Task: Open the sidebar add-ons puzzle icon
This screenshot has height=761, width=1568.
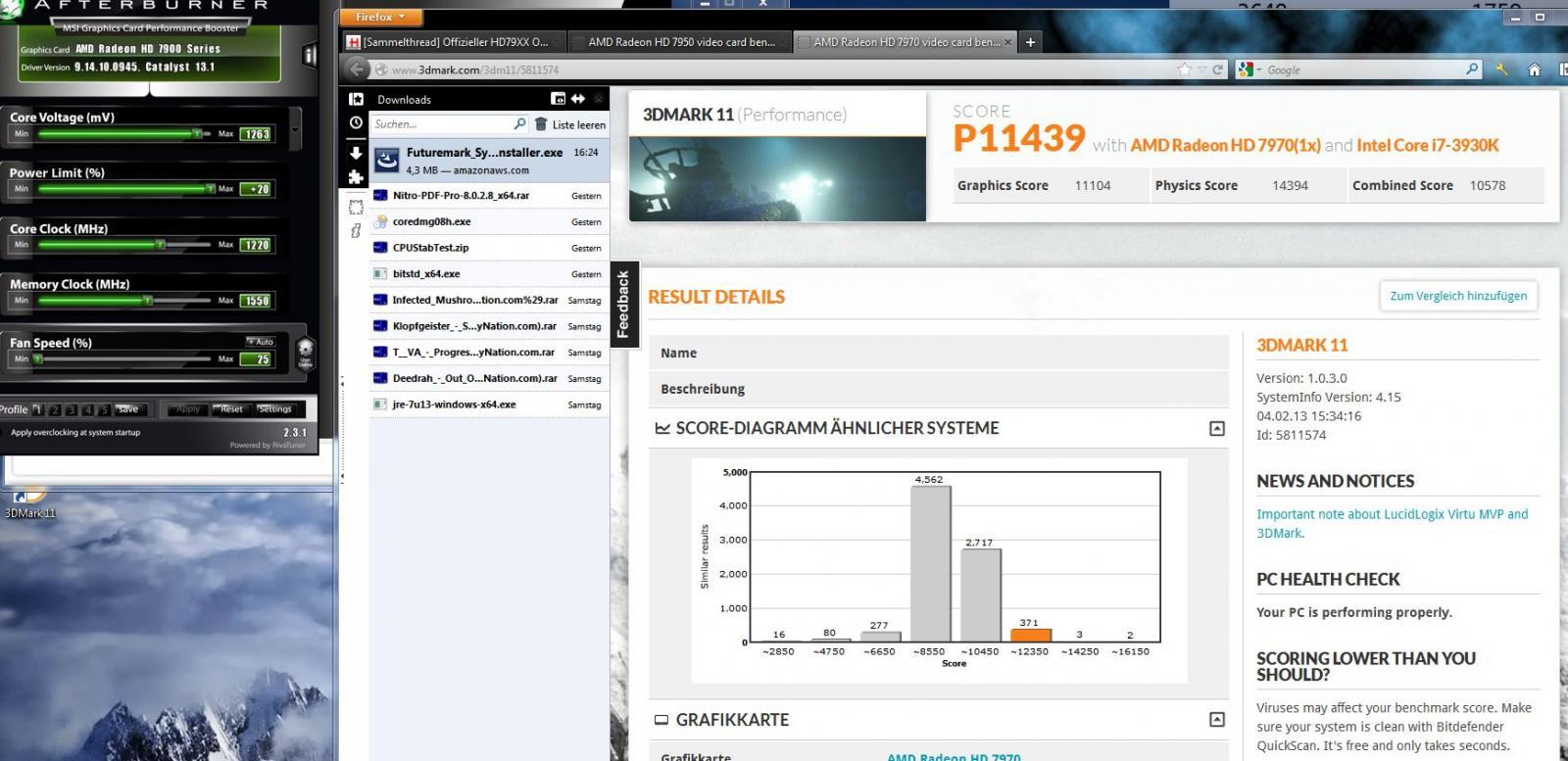Action: coord(356,177)
